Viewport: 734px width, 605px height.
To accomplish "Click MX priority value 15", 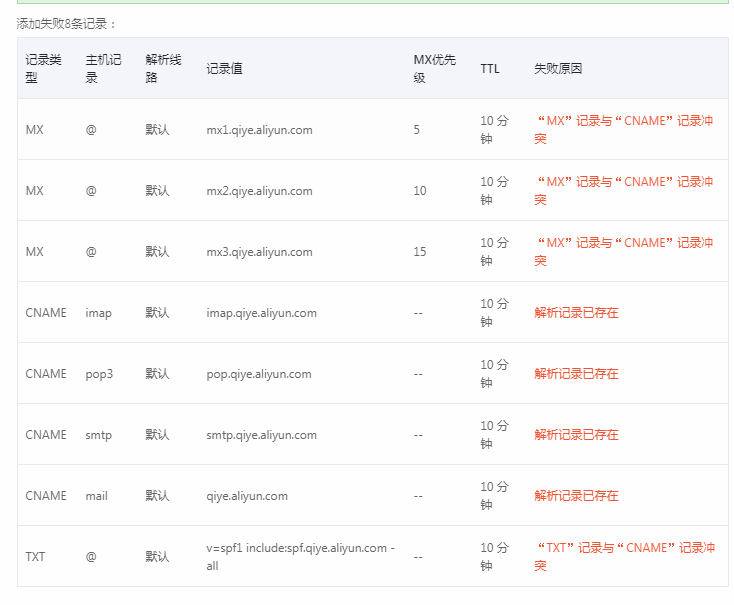I will (x=420, y=252).
